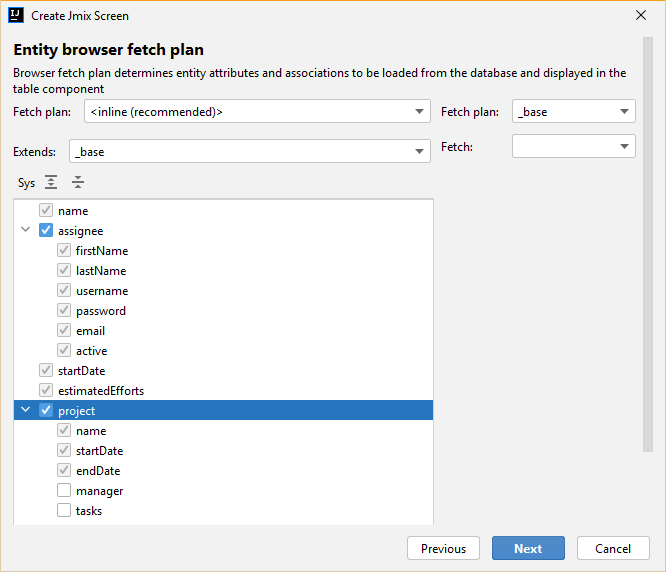666x572 pixels.
Task: Click the dialog's vertical scrollbar
Action: pos(647,245)
